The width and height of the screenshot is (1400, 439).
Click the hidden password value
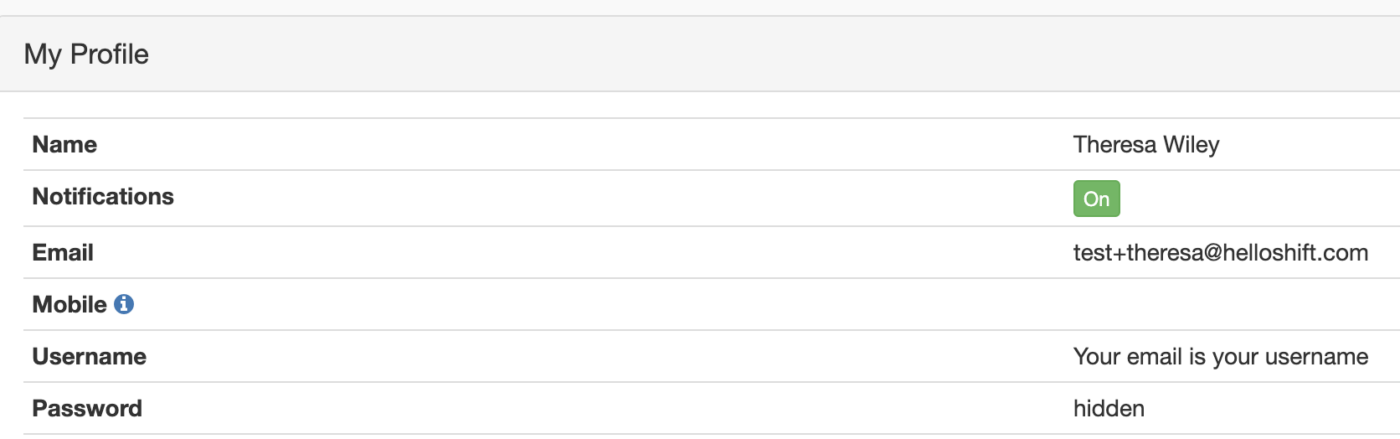click(1108, 408)
